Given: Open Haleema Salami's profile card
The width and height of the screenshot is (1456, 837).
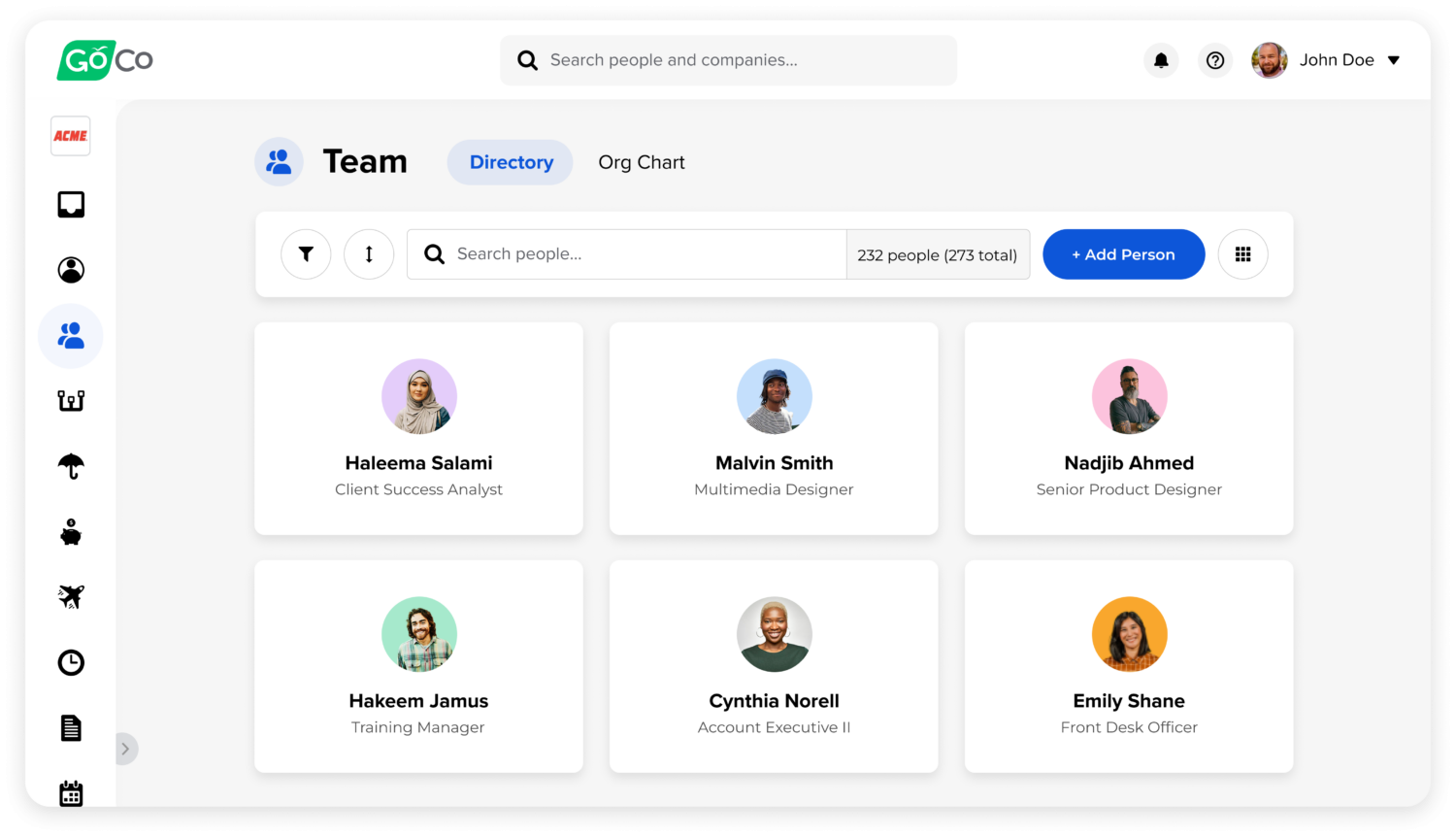Looking at the screenshot, I should click(419, 428).
